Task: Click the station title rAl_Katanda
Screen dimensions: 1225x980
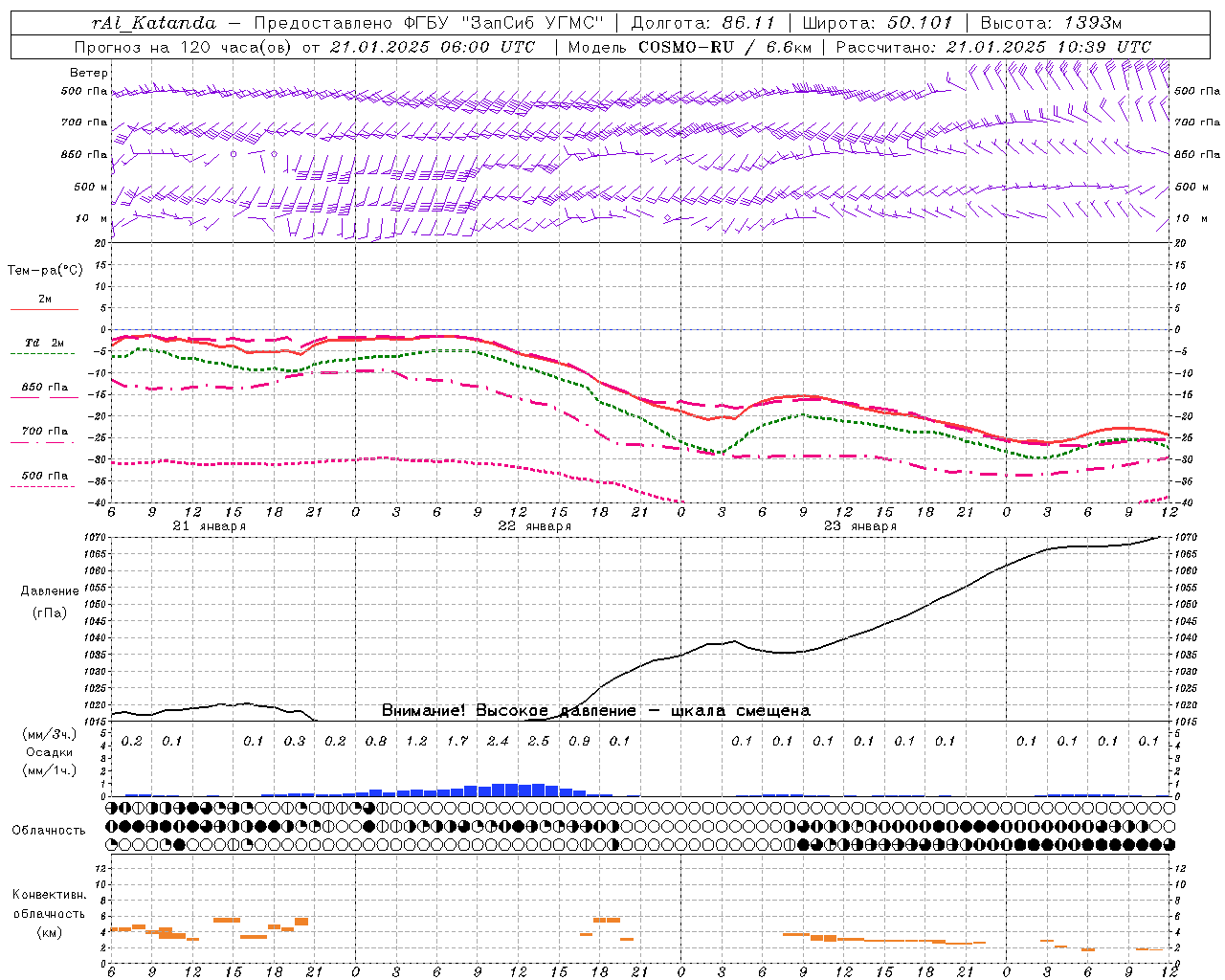Action: tap(154, 23)
